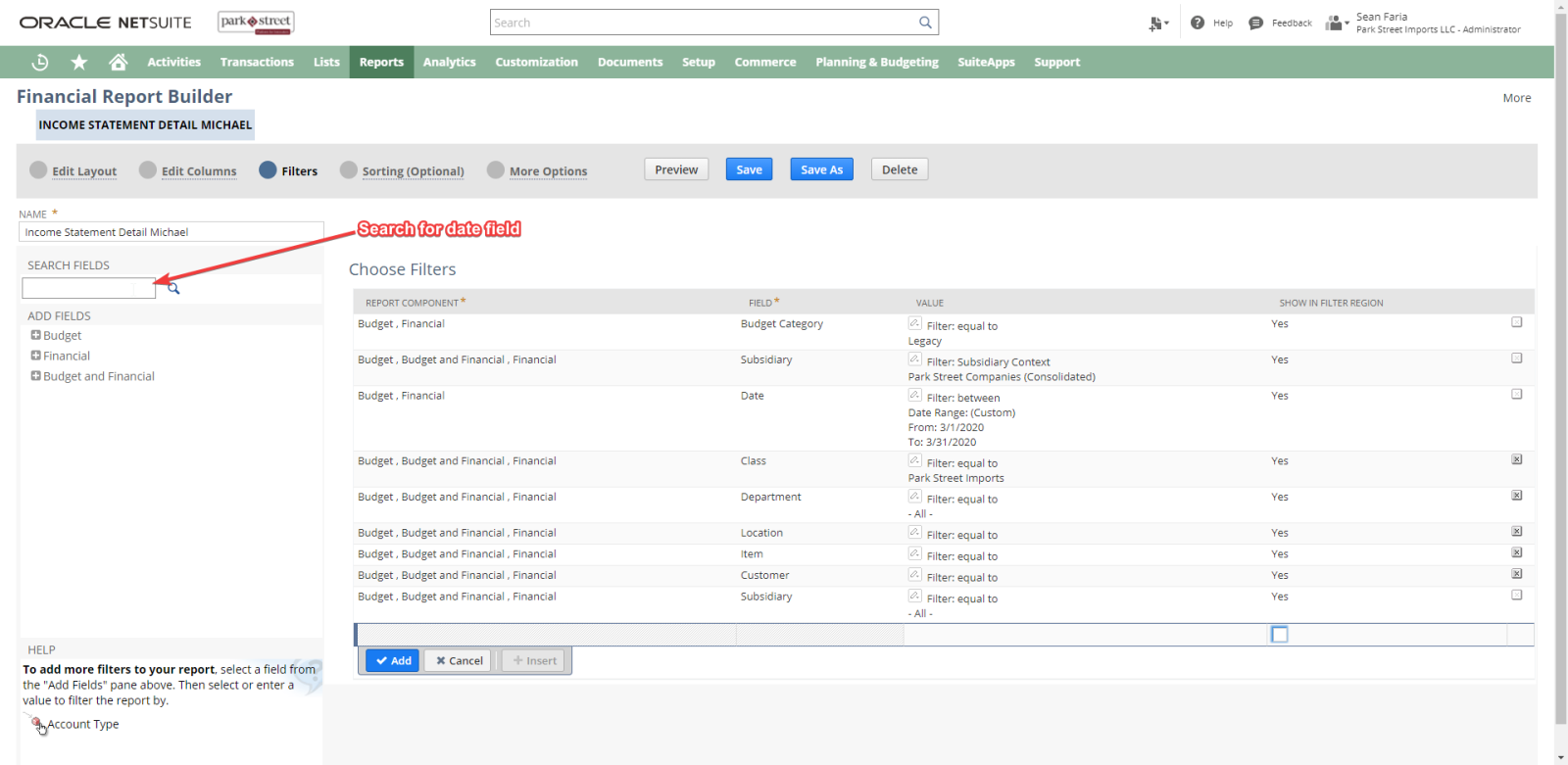Screen dimensions: 1568x765
Task: Expand the Budget fields folder
Action: click(35, 335)
